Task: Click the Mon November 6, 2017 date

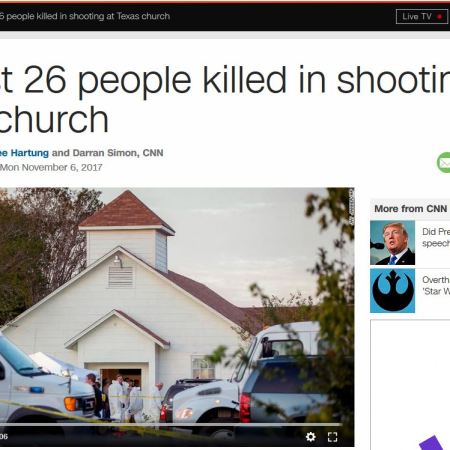Action: 51,167
